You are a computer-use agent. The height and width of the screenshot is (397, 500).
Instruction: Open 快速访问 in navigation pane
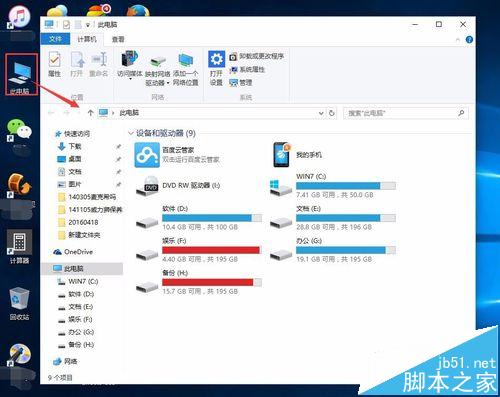coord(73,134)
